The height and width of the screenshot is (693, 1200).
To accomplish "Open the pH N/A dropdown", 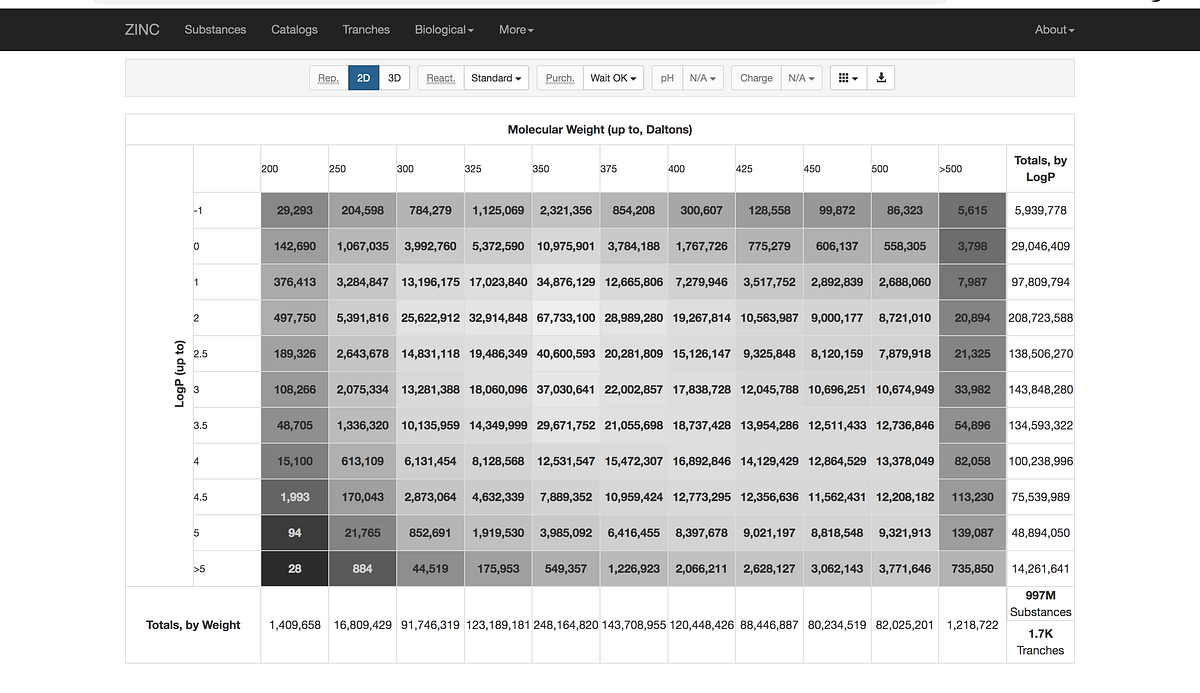I will [701, 77].
